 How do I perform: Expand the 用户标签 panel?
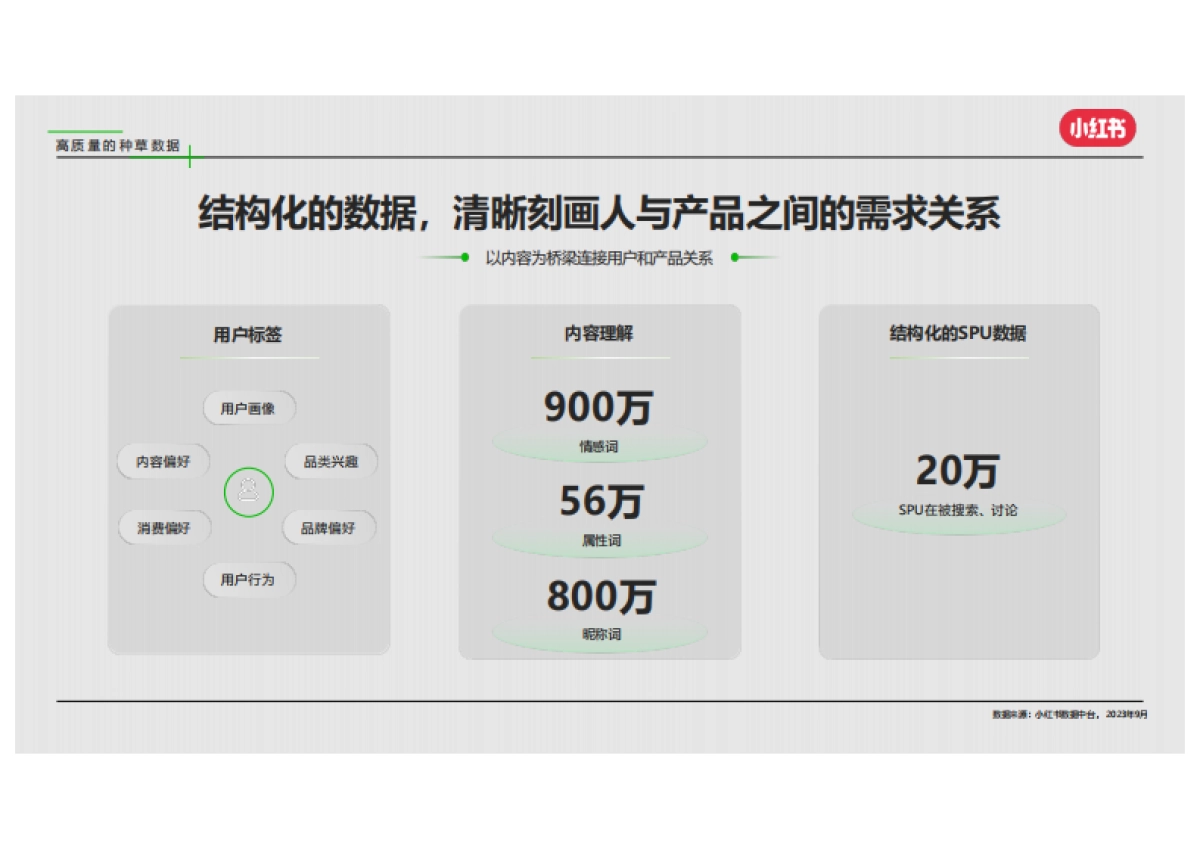(248, 480)
